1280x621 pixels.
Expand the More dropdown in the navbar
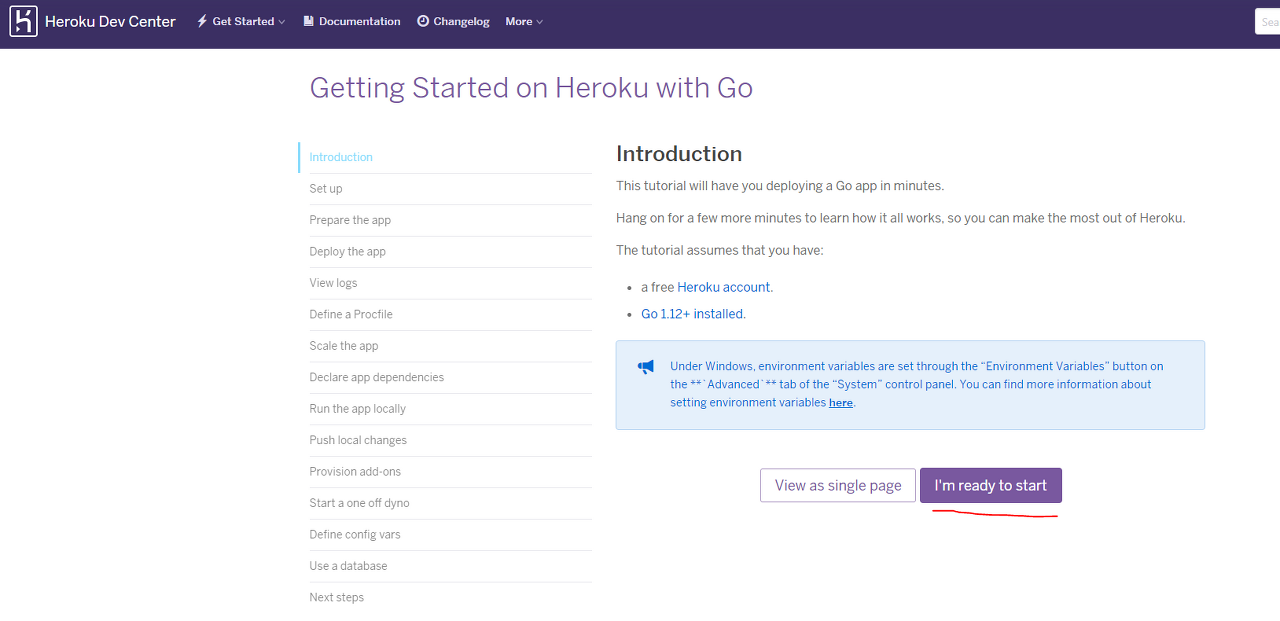click(524, 21)
